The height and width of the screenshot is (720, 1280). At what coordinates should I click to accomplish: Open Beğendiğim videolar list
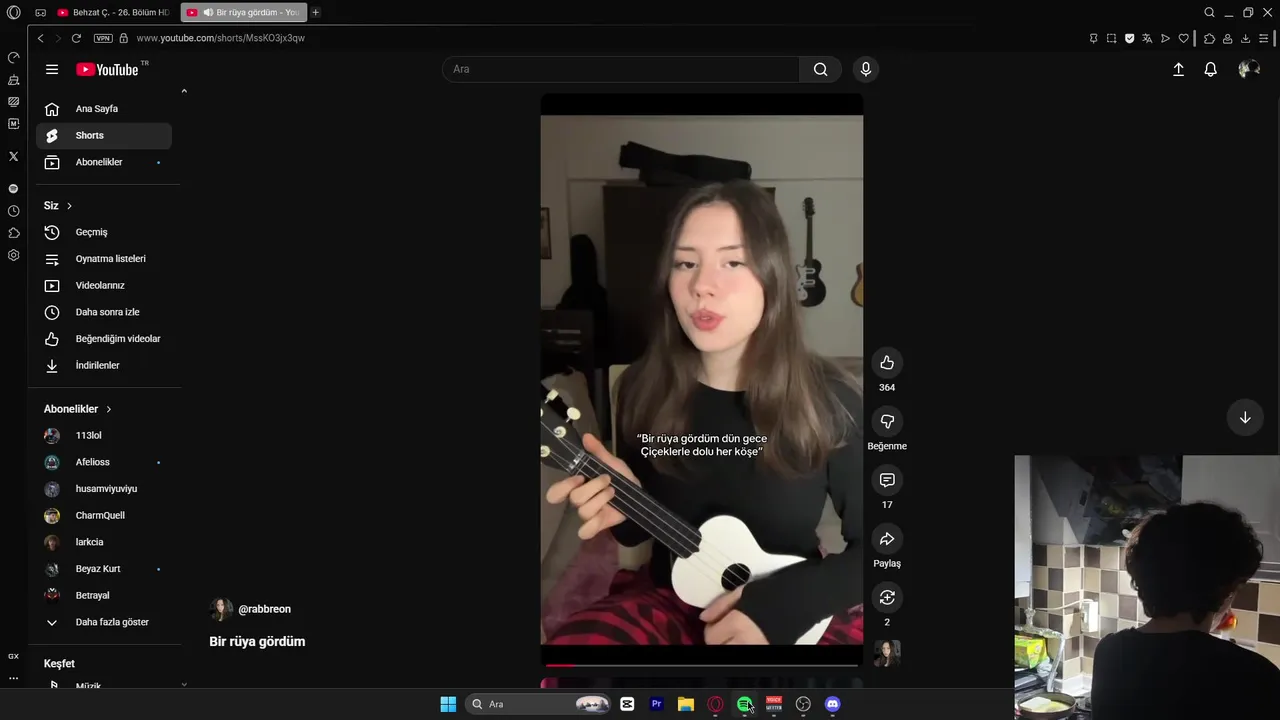104,339
